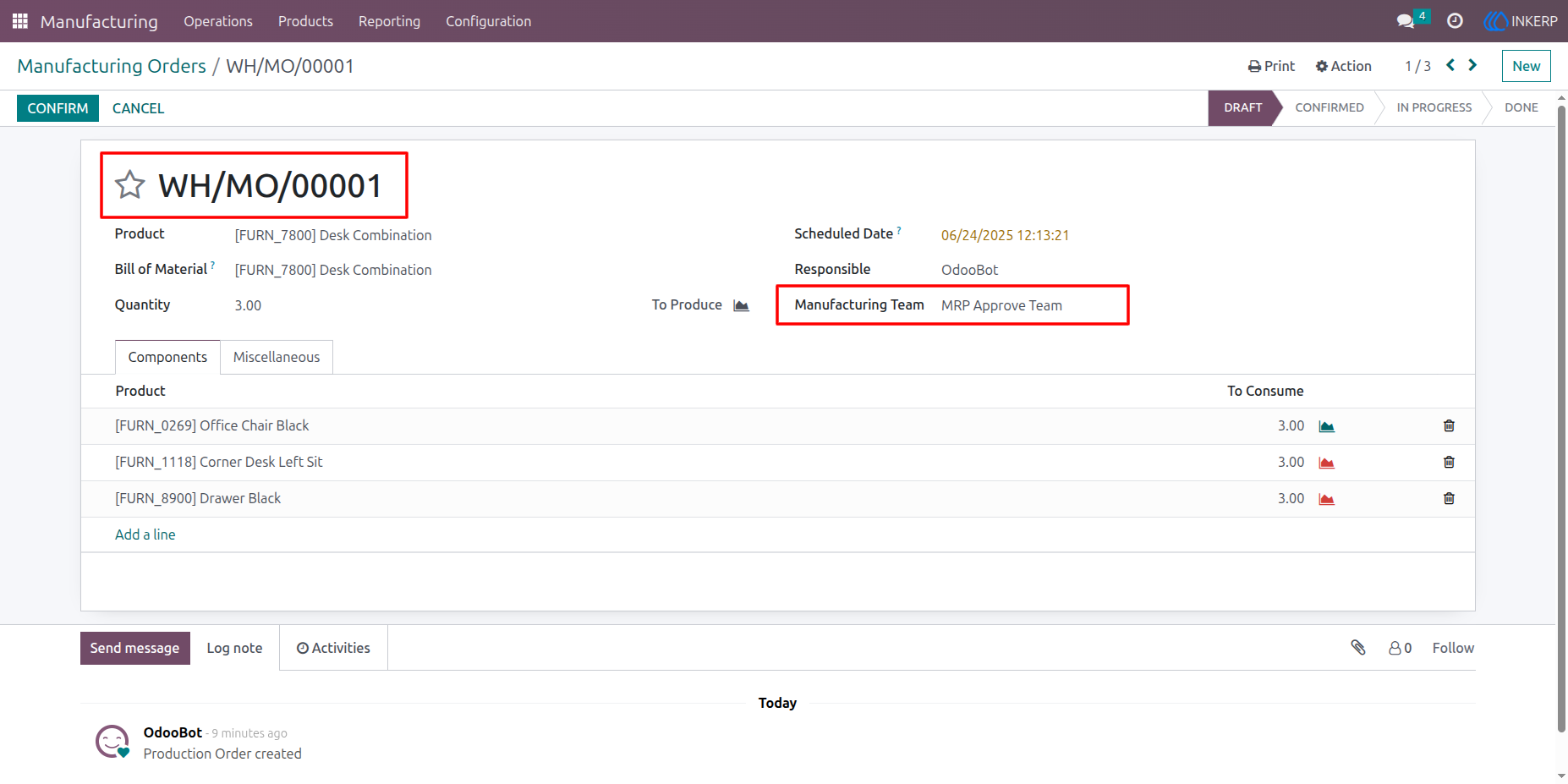Switch to the Miscellaneous tab
Screen dimensions: 1568x784
tap(277, 357)
